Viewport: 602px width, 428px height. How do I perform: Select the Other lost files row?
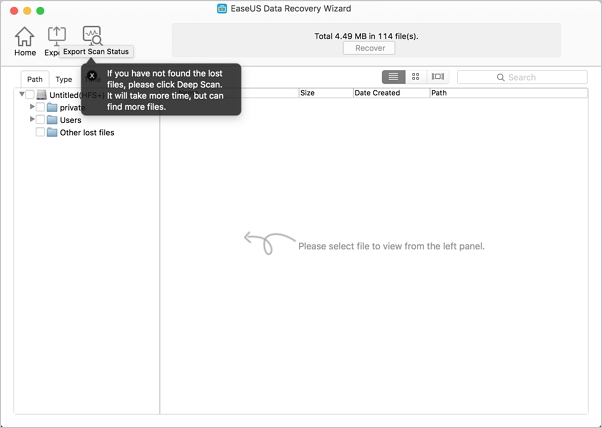tap(86, 133)
